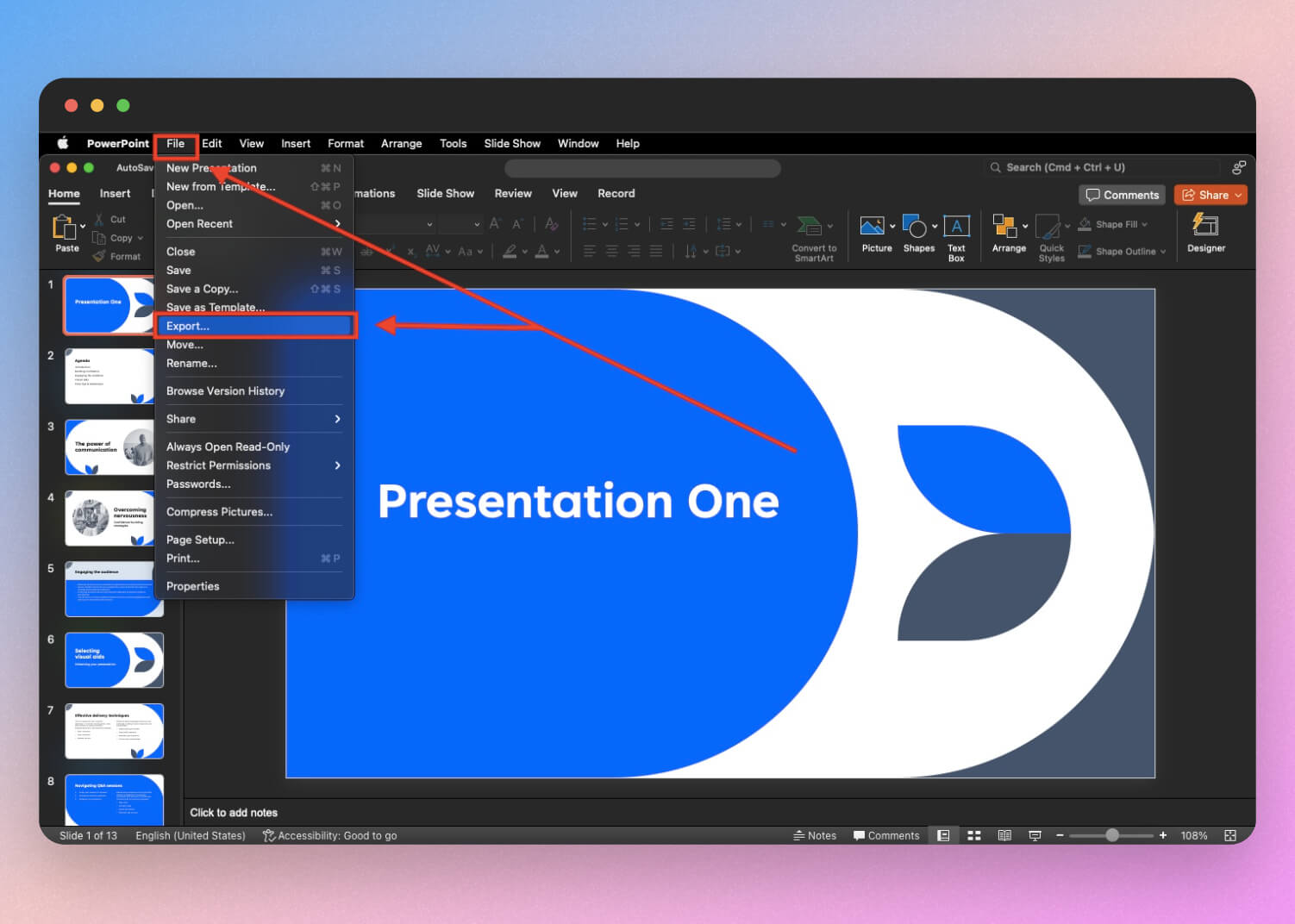
Task: Click the text highlight color pen
Action: click(510, 251)
